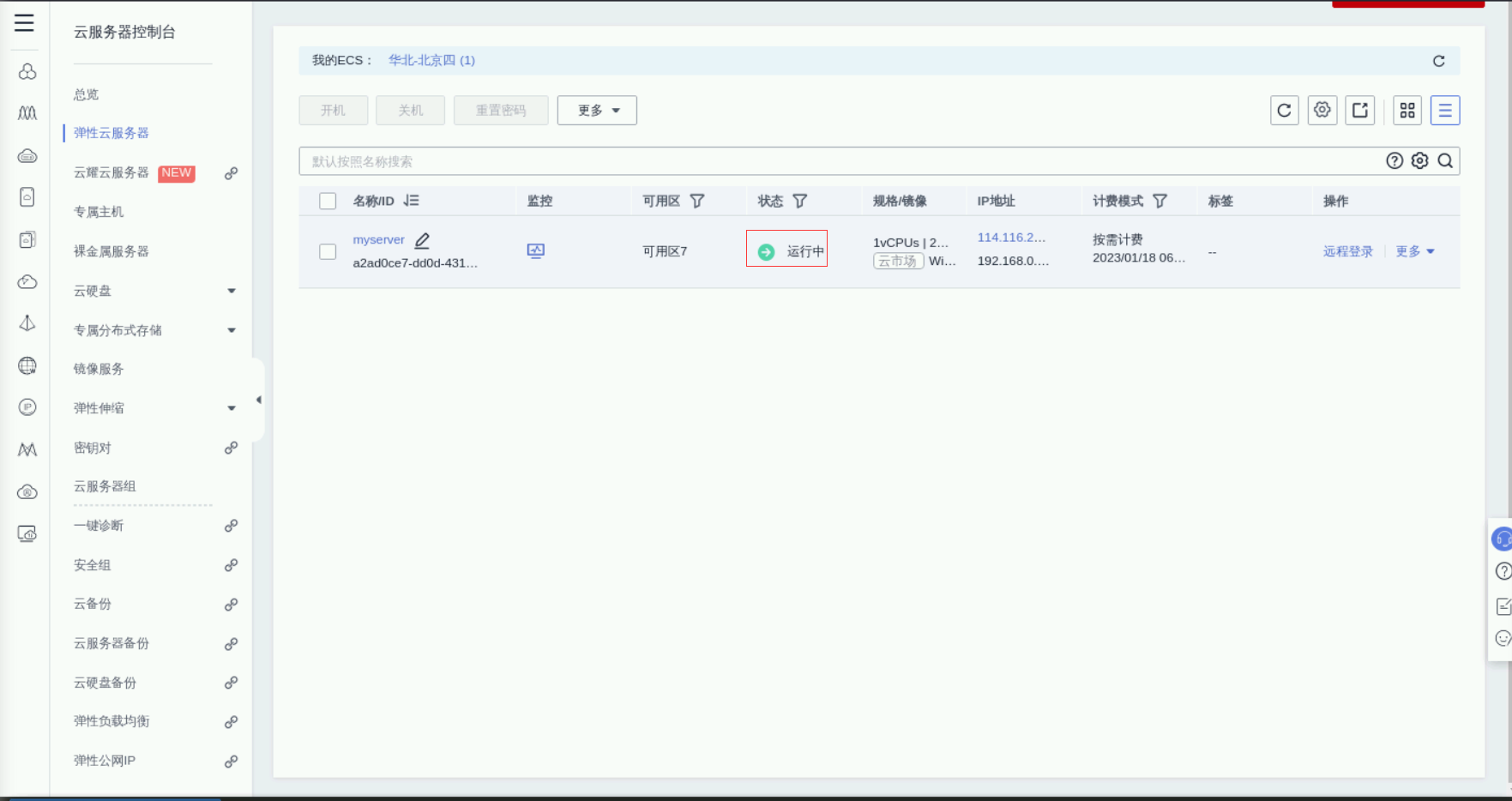Click the 重置密码 button
This screenshot has height=801, width=1512.
(501, 111)
